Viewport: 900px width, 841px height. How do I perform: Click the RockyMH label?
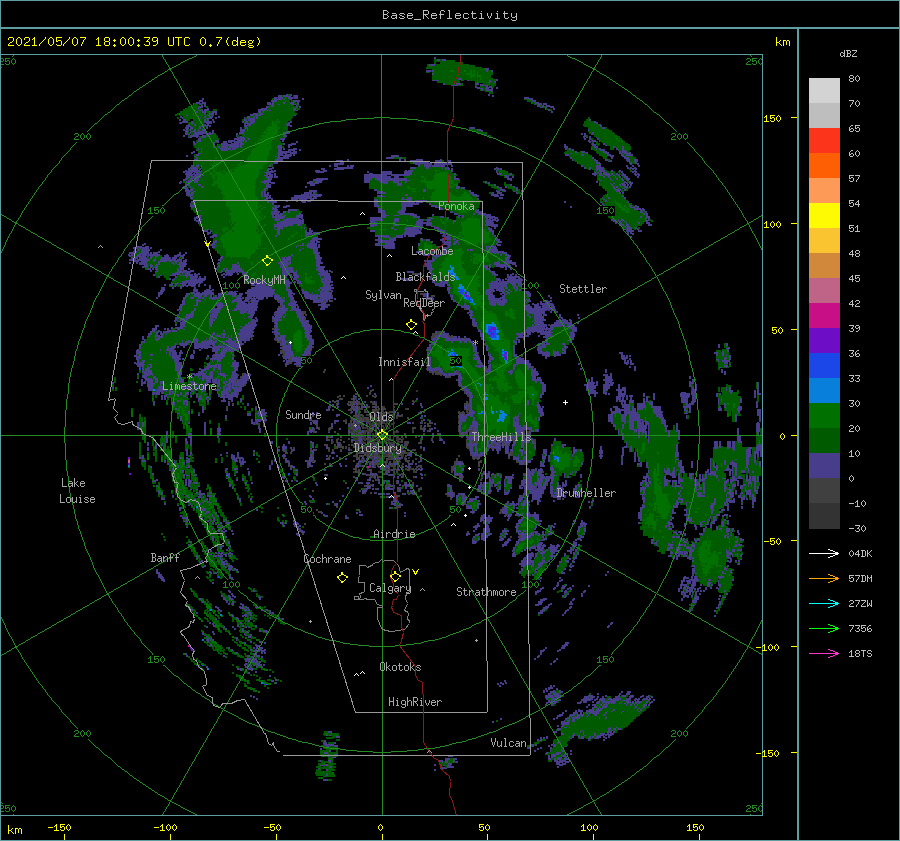pyautogui.click(x=264, y=280)
